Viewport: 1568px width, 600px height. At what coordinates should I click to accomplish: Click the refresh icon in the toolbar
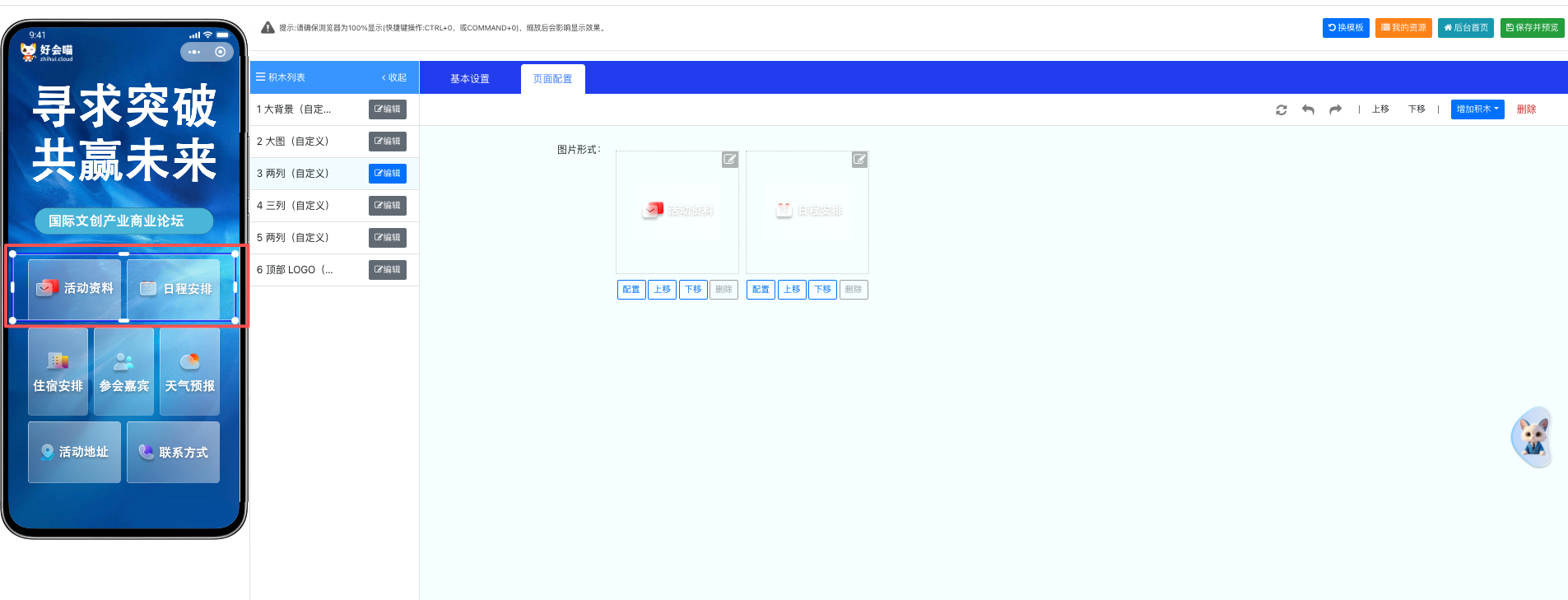1281,109
